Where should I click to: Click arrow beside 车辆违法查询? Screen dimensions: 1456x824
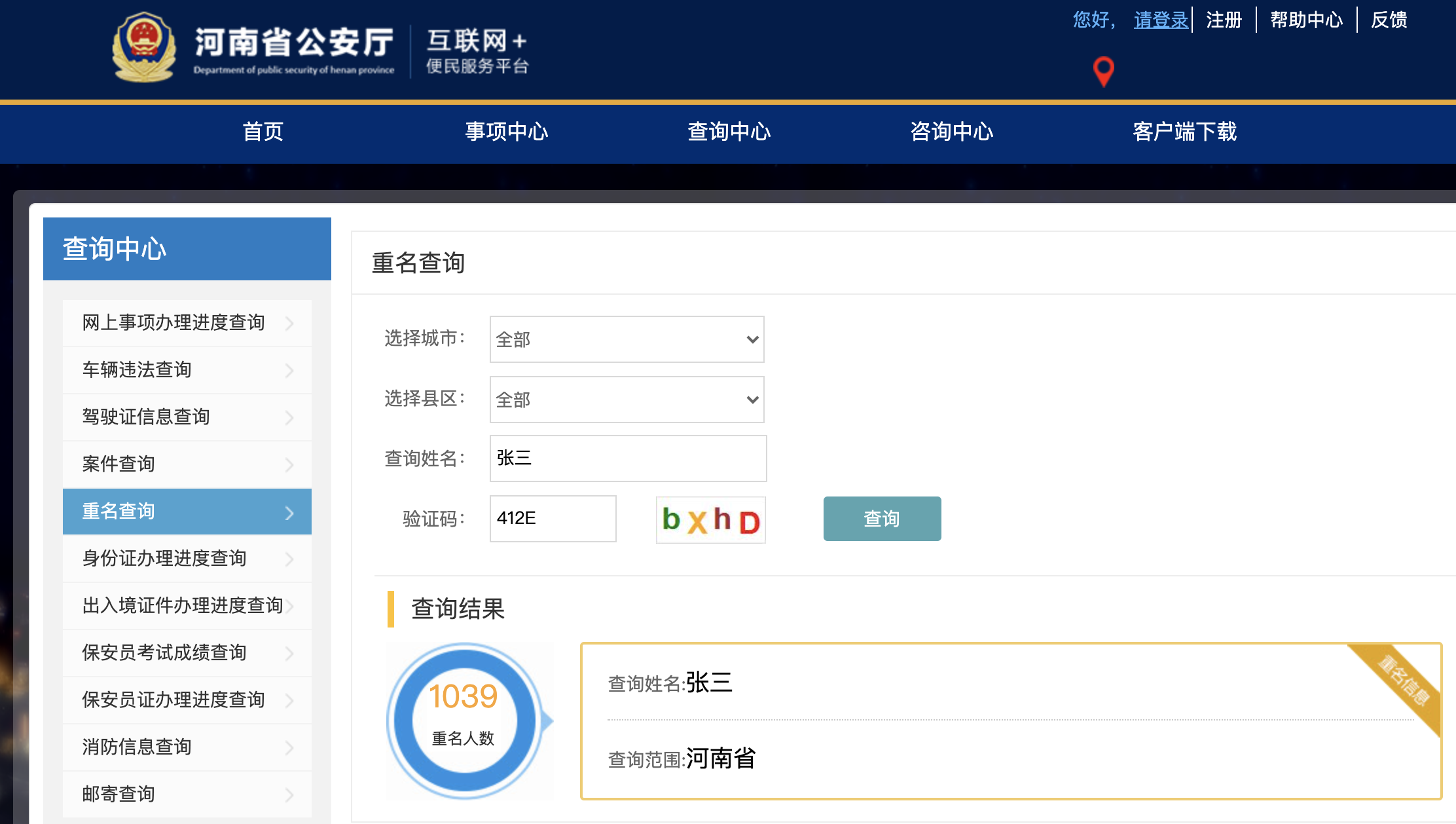point(289,371)
